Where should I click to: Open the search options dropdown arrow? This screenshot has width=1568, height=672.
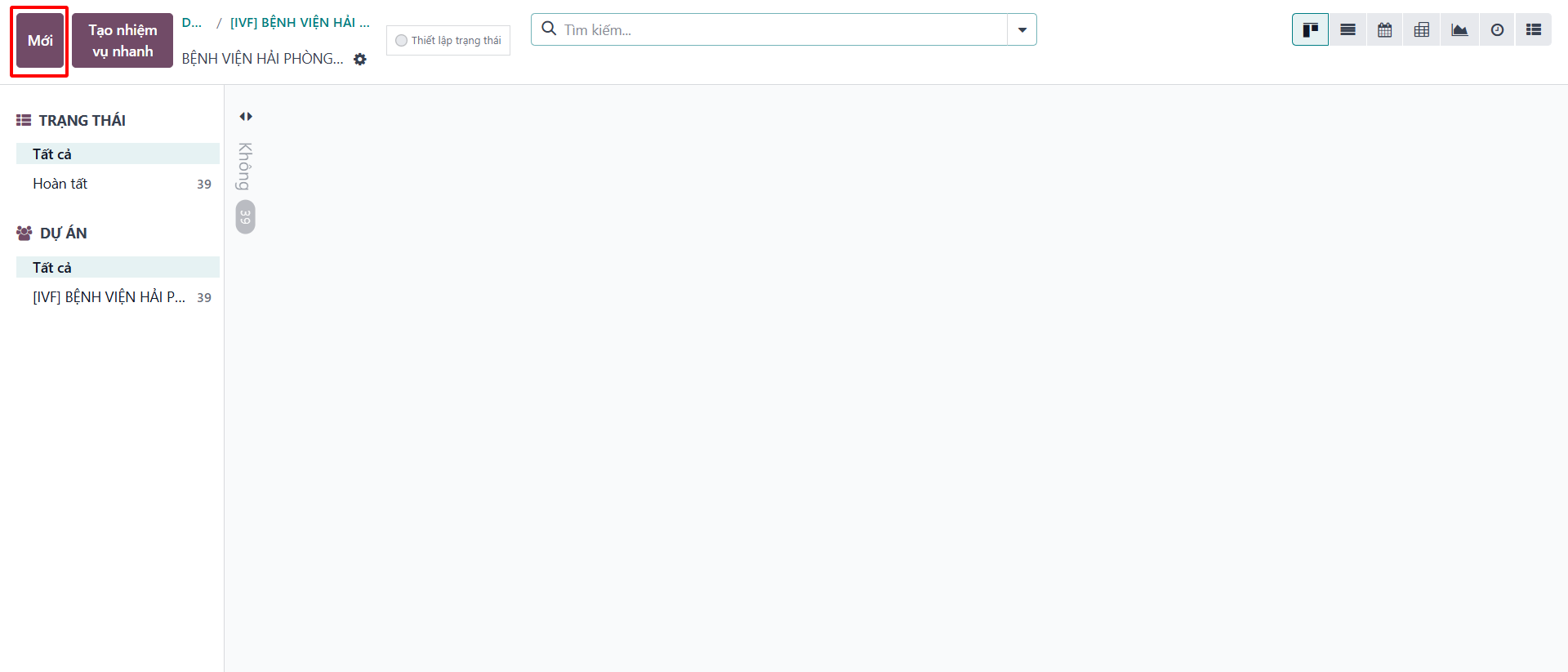coord(1022,30)
